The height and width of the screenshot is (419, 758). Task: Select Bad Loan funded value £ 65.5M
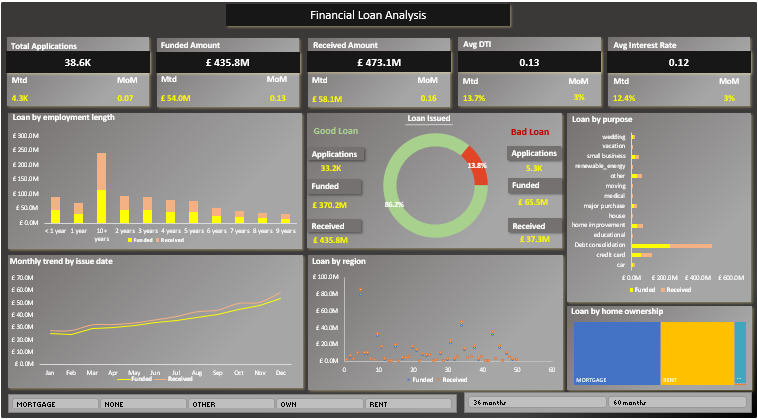(x=533, y=202)
